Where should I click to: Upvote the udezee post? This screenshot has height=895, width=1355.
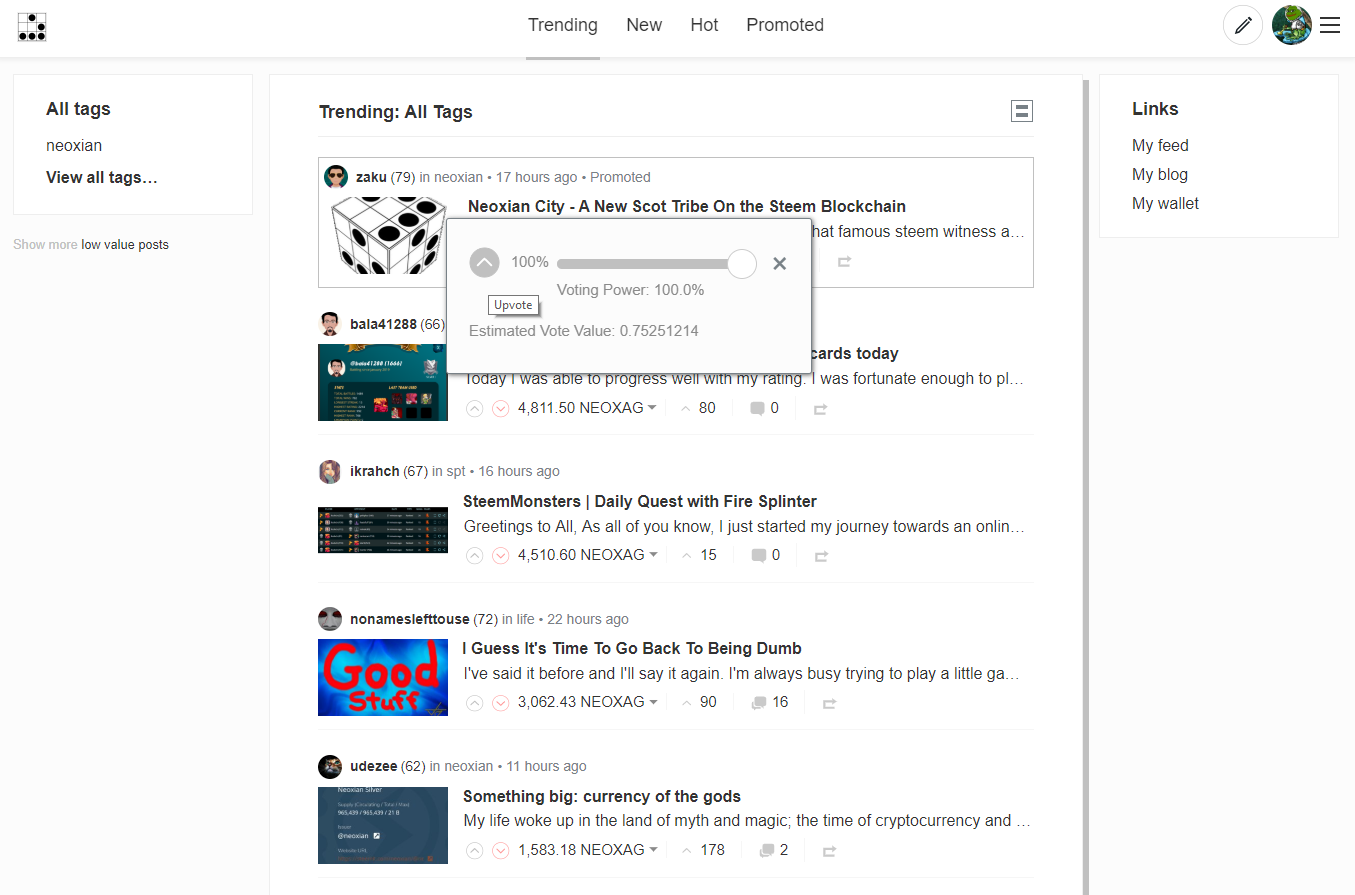pos(475,851)
